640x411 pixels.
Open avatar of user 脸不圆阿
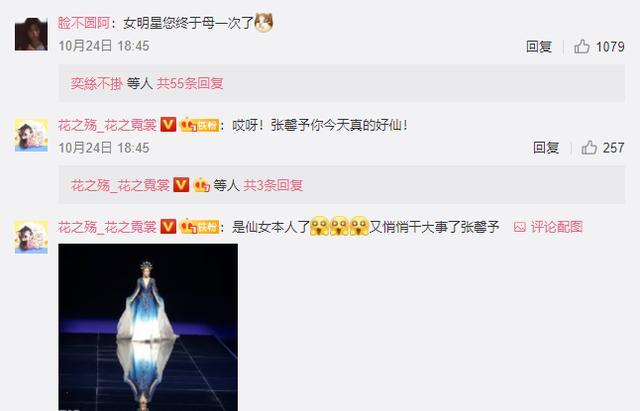coord(31,34)
